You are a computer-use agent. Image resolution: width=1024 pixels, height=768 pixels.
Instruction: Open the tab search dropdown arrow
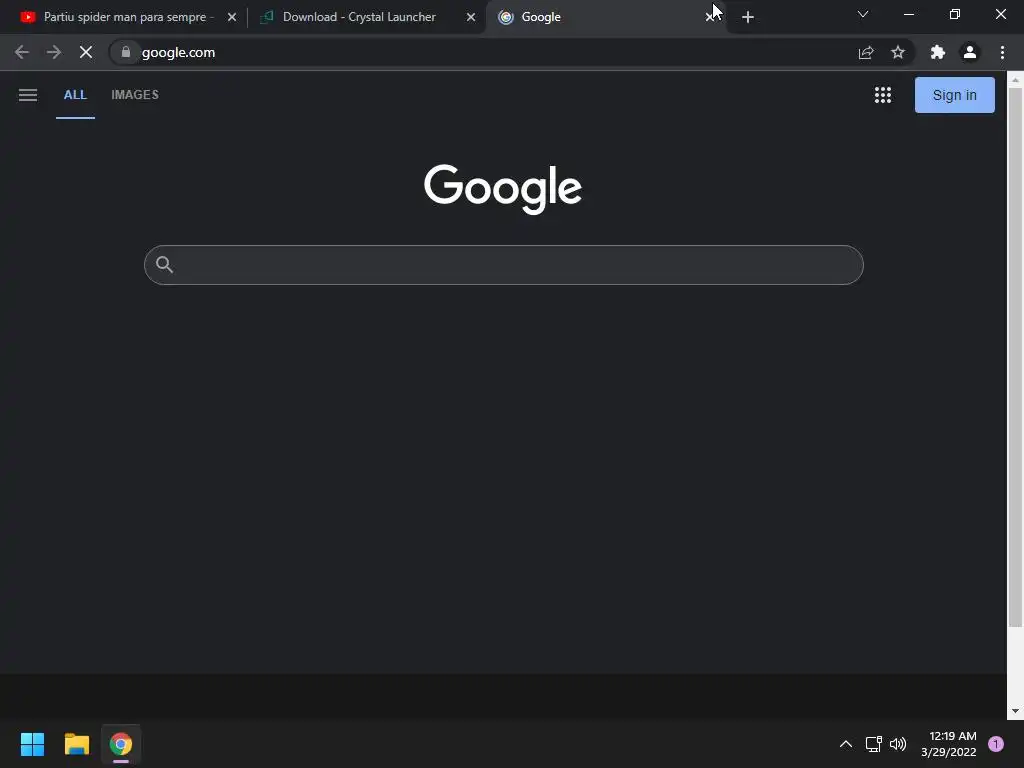[863, 14]
